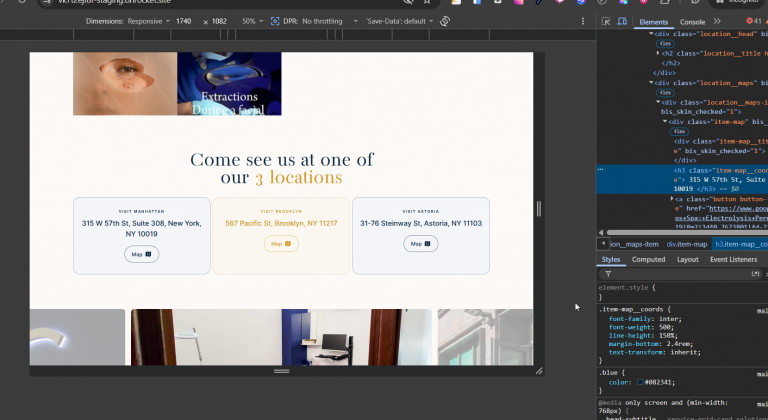Open the Console tab
The image size is (768, 420).
click(692, 22)
